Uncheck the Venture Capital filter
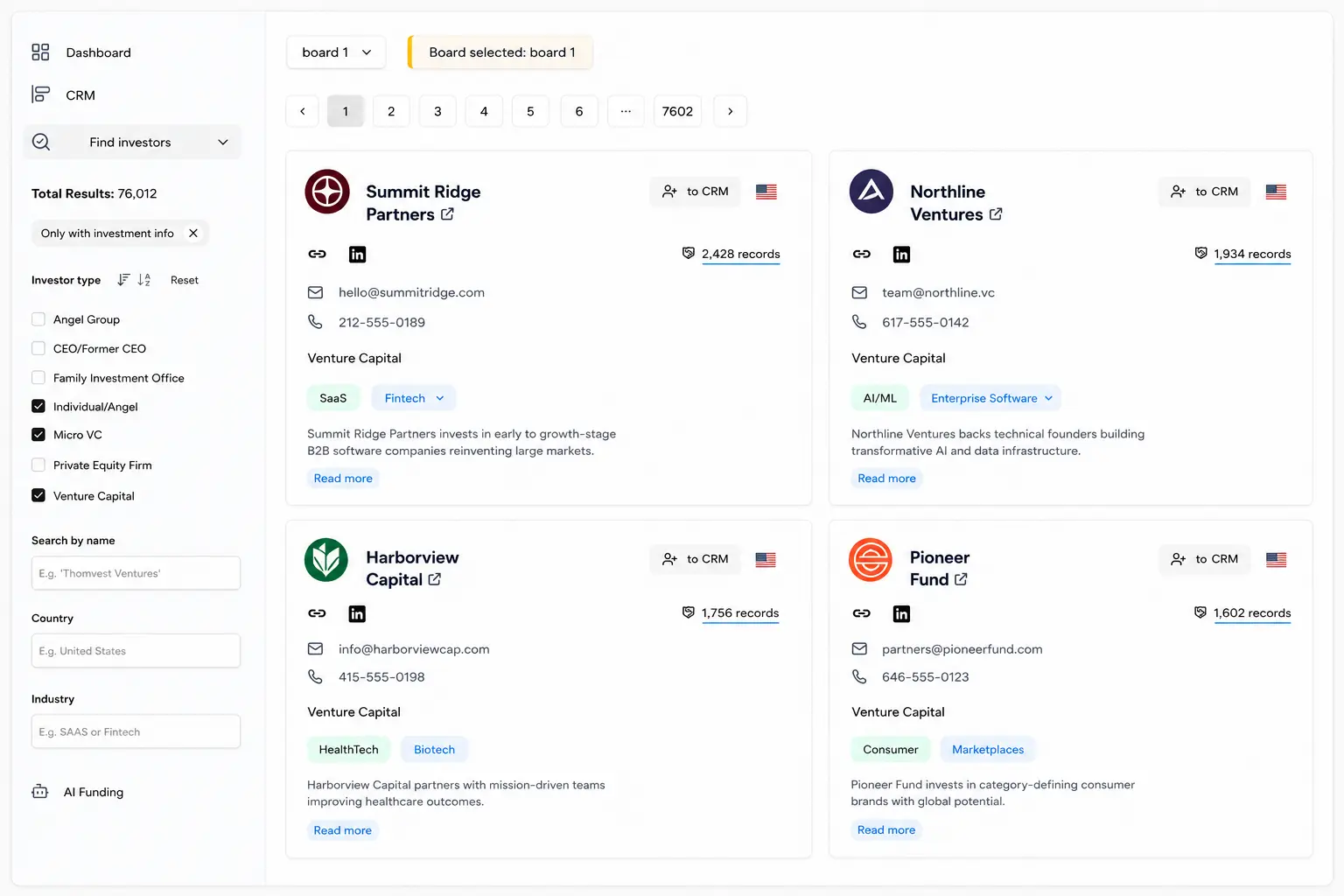Screen dimensions: 1344x896 [38, 495]
